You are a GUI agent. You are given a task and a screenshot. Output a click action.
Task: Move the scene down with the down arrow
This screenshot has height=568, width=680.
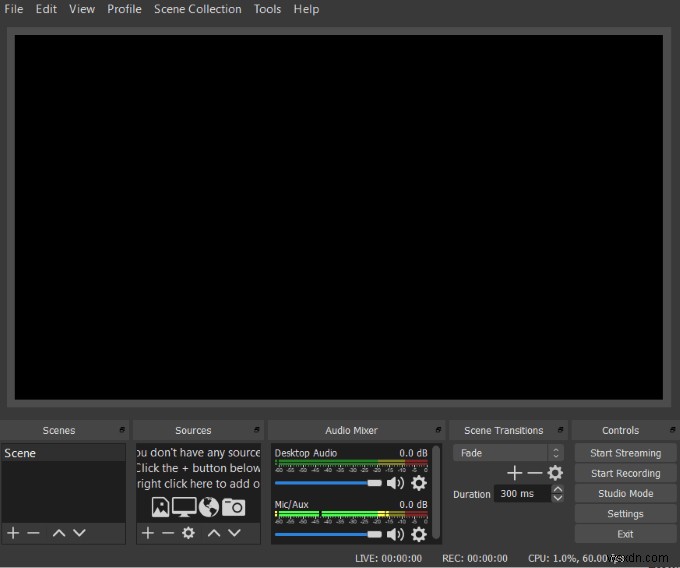tap(79, 533)
